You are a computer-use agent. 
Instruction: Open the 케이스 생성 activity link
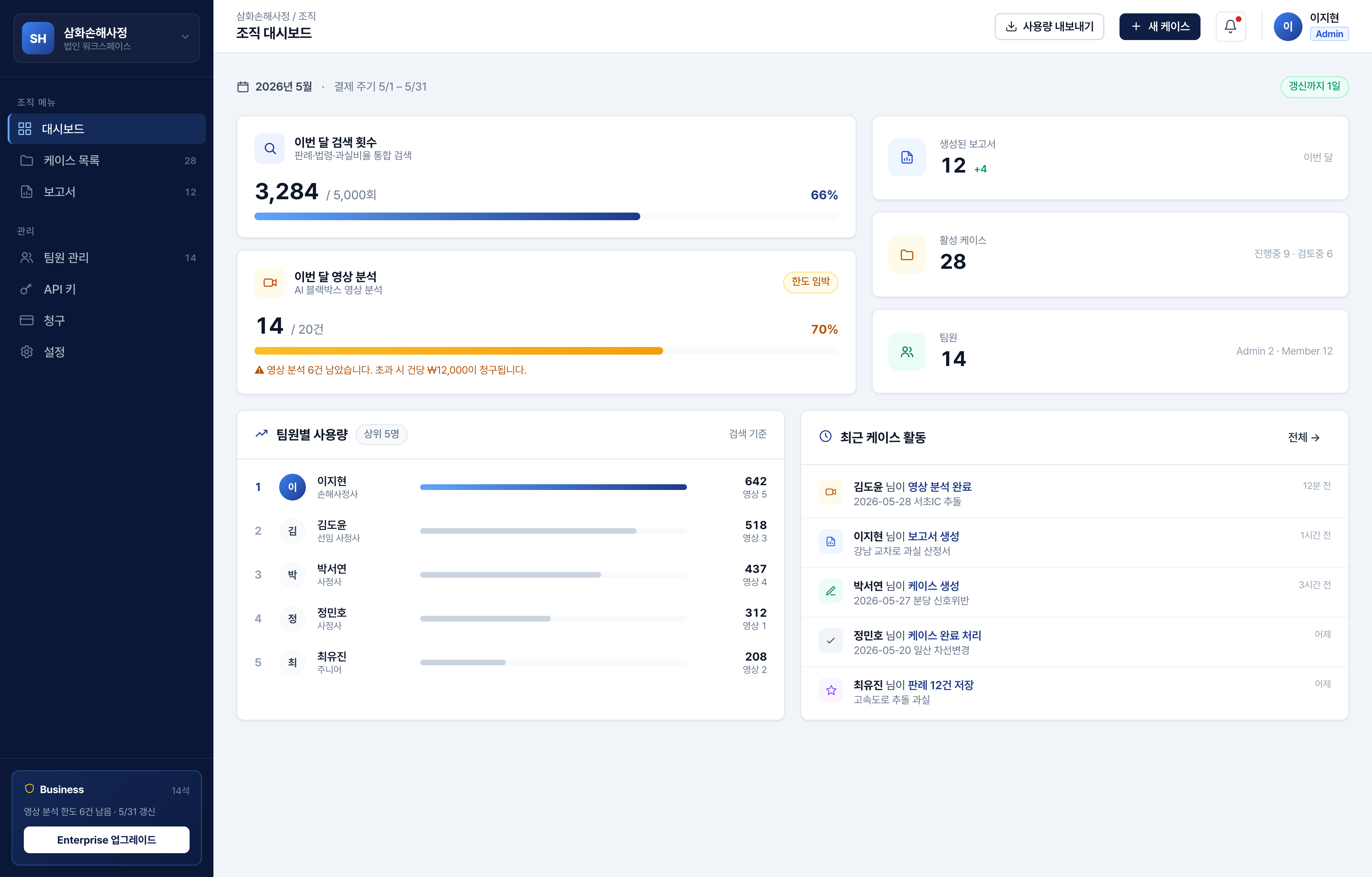(933, 586)
